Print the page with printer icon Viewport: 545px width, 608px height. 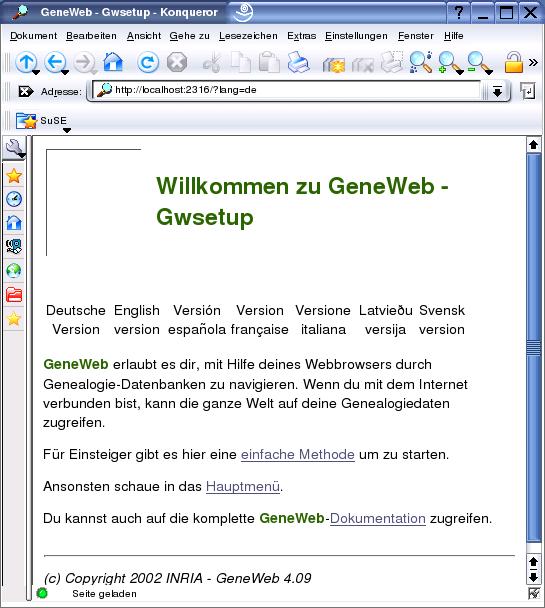click(298, 62)
